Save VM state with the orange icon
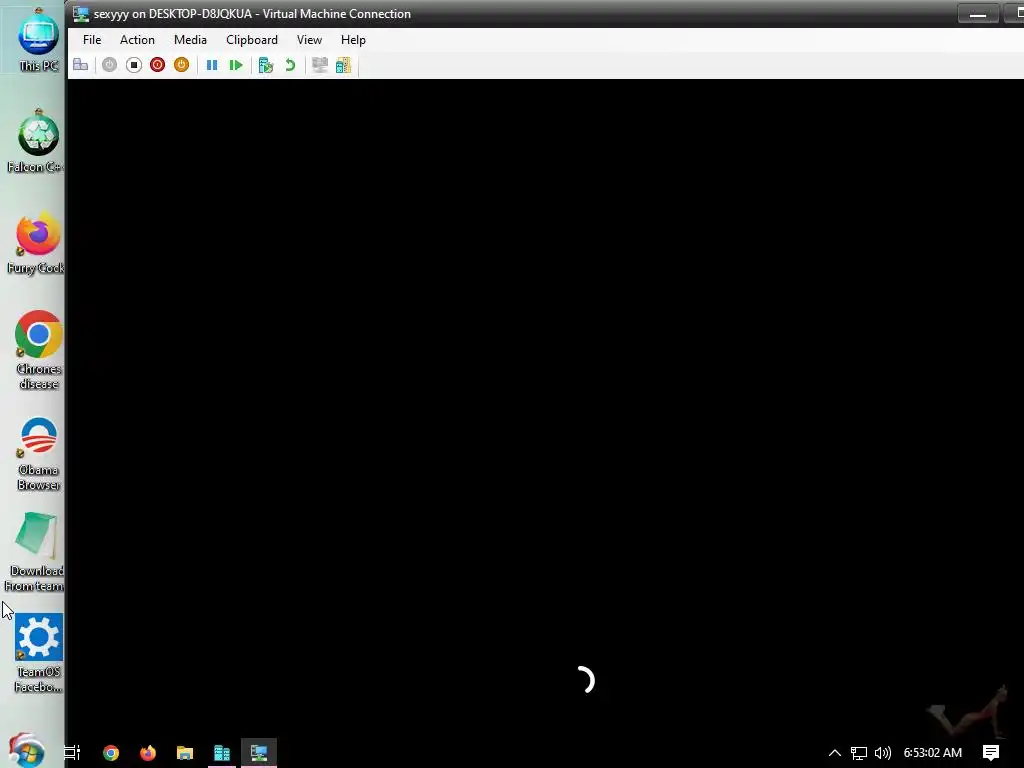 [182, 65]
